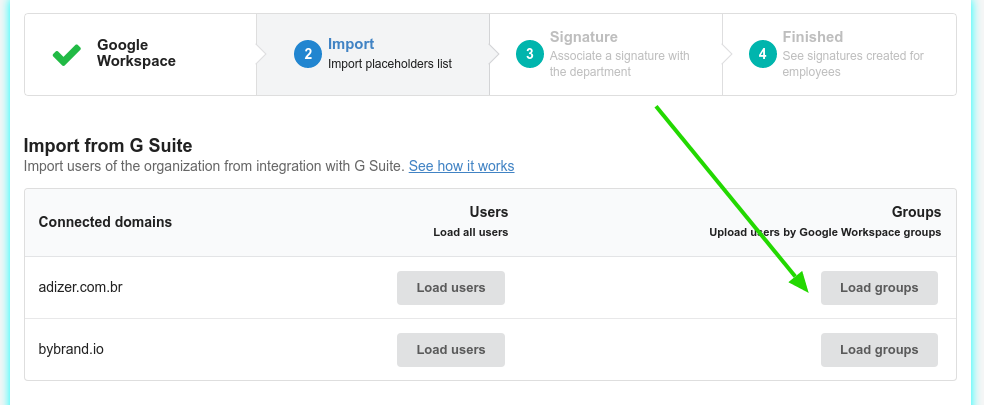Viewport: 984px width, 405px height.
Task: Load users for bybrand.io
Action: (x=451, y=350)
